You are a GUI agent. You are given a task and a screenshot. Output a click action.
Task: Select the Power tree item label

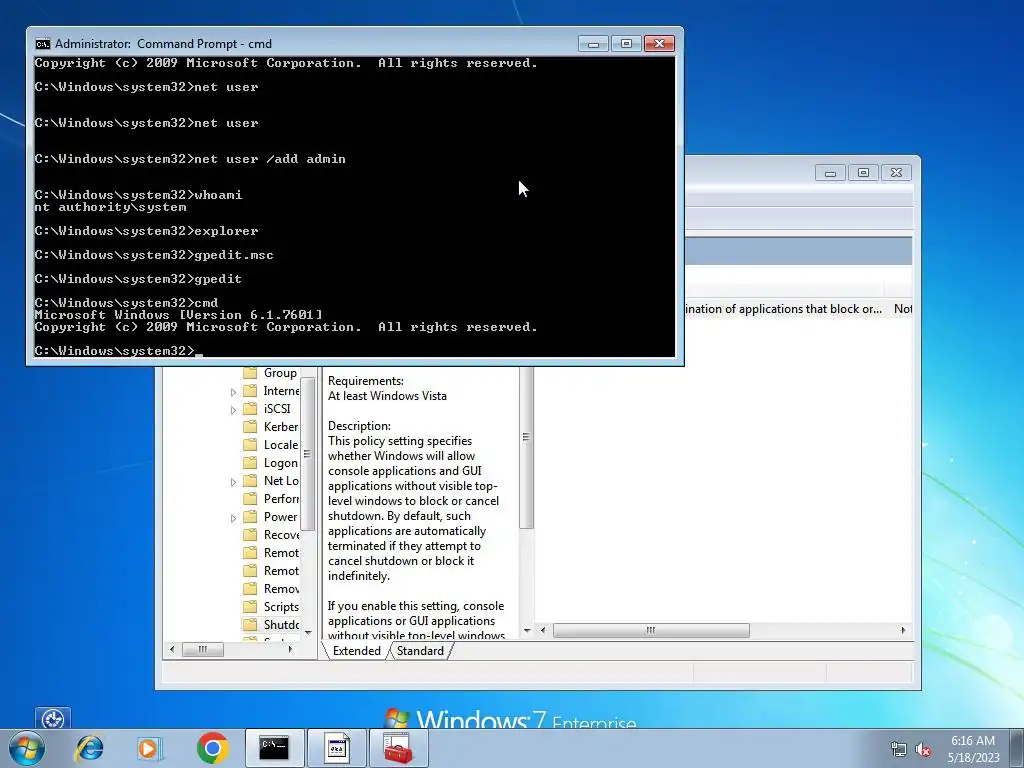click(280, 517)
